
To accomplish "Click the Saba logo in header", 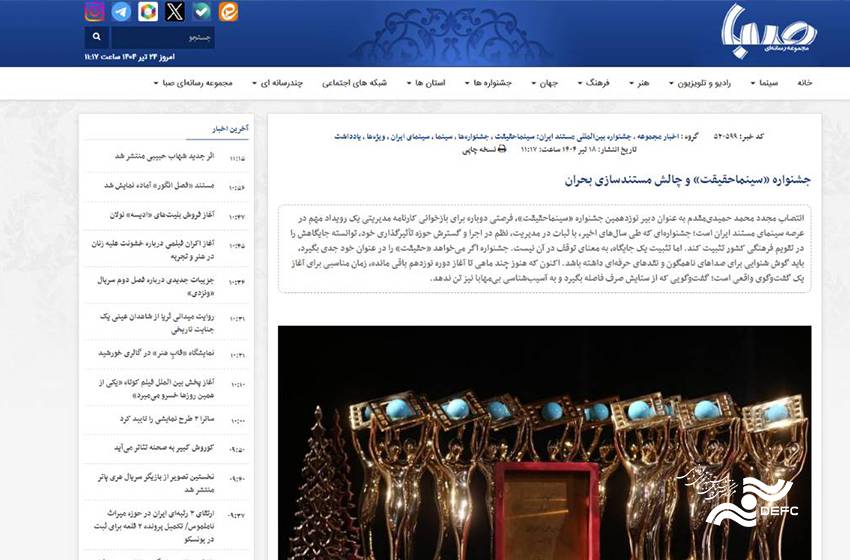I will (769, 31).
